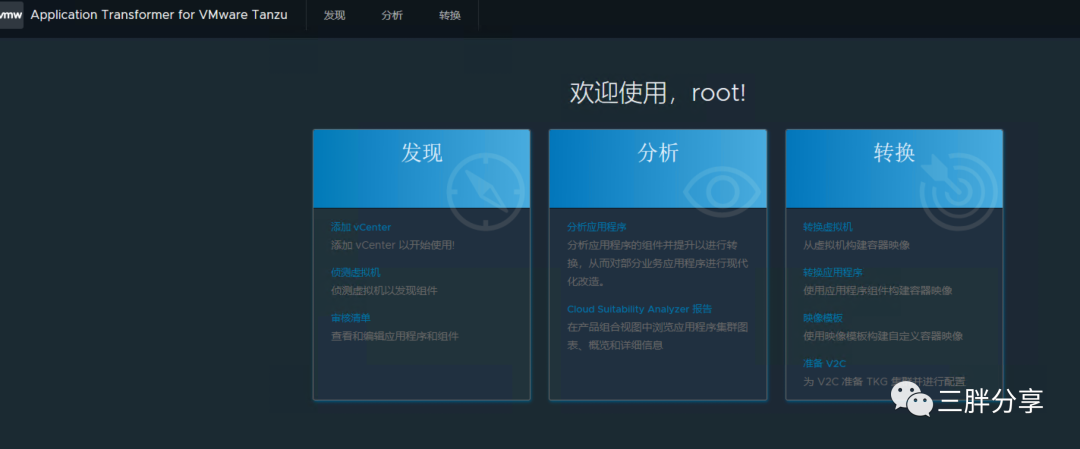Image resolution: width=1080 pixels, height=449 pixels.
Task: Click the text 添加 vCenter 以开始使用!
Action: (x=393, y=244)
